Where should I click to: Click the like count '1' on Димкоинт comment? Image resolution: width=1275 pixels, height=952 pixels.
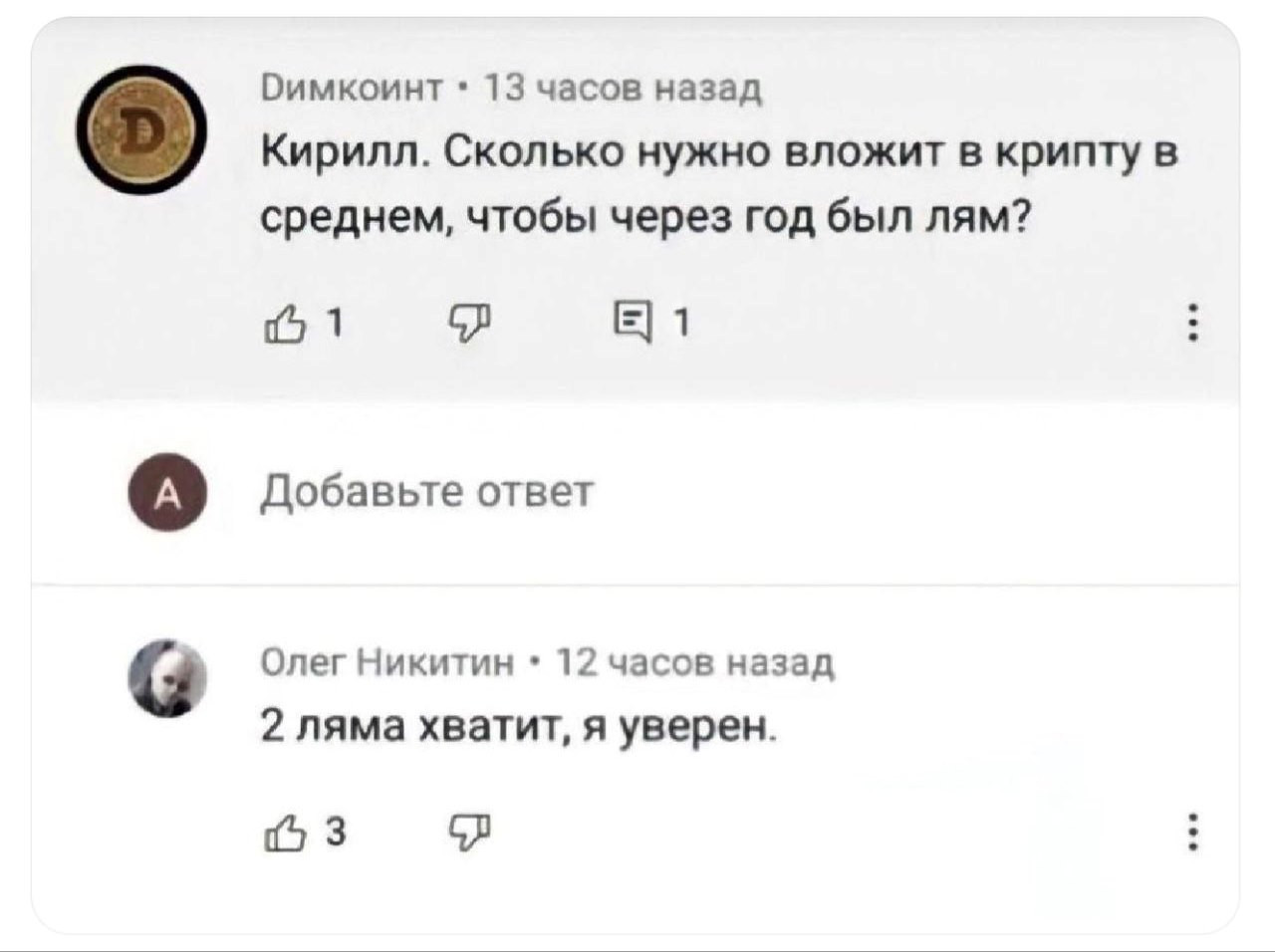pos(335,324)
